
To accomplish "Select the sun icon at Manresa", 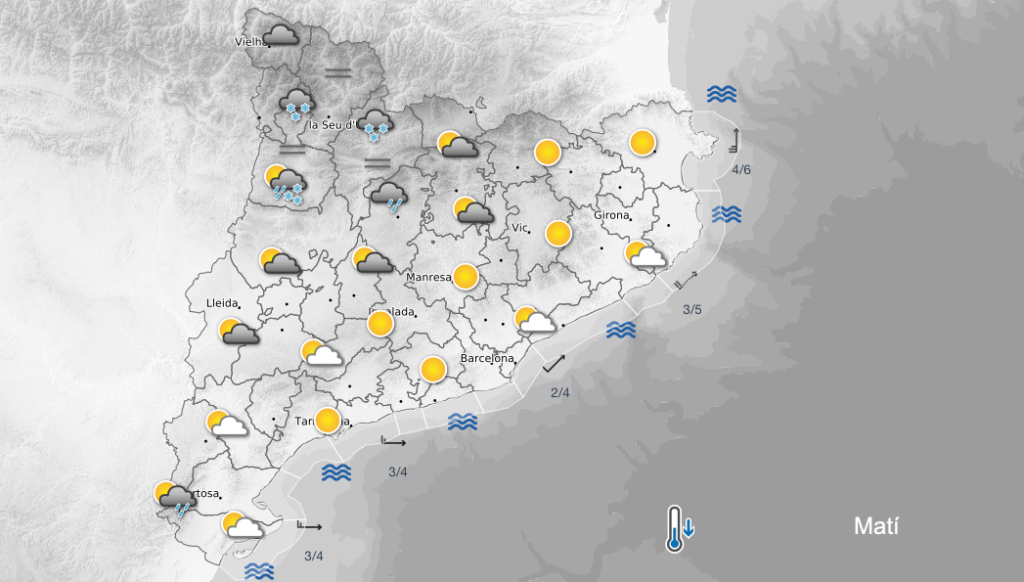I will [465, 276].
